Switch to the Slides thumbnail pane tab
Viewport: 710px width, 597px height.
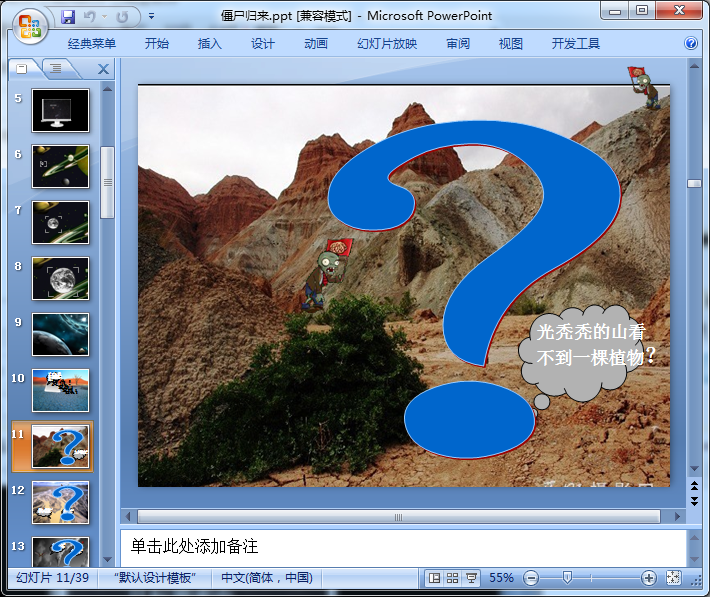pos(22,69)
